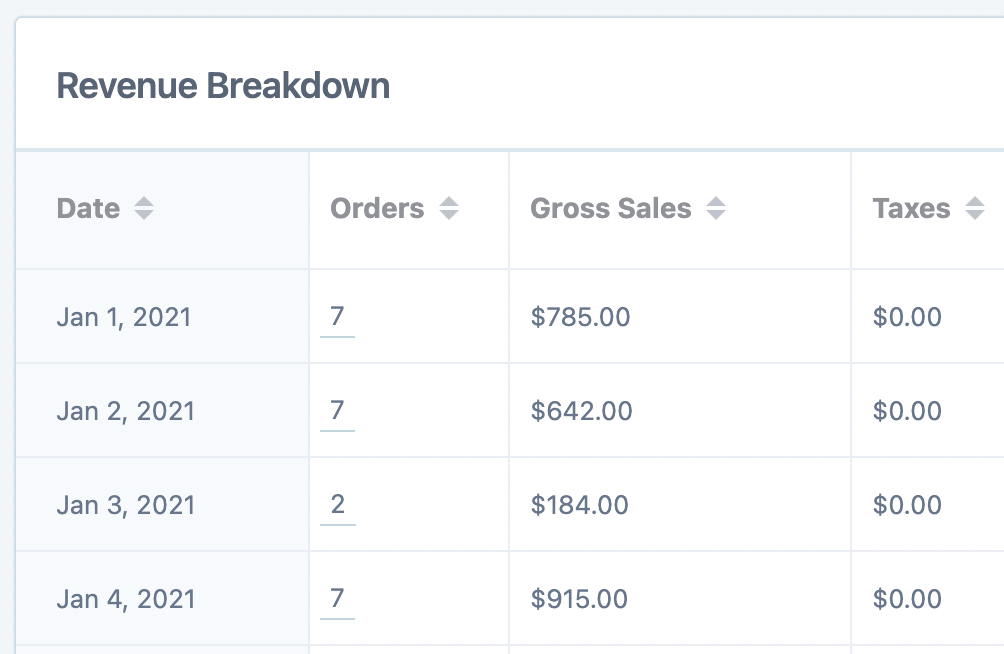The height and width of the screenshot is (654, 1004).
Task: Click the Gross Sales column header
Action: point(611,209)
